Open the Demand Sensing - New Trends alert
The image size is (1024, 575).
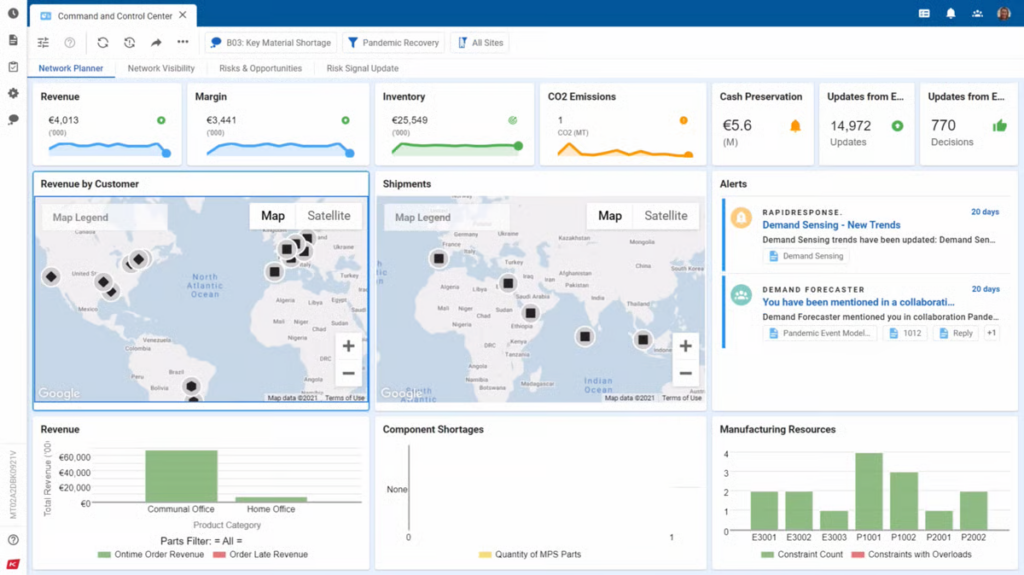click(830, 225)
